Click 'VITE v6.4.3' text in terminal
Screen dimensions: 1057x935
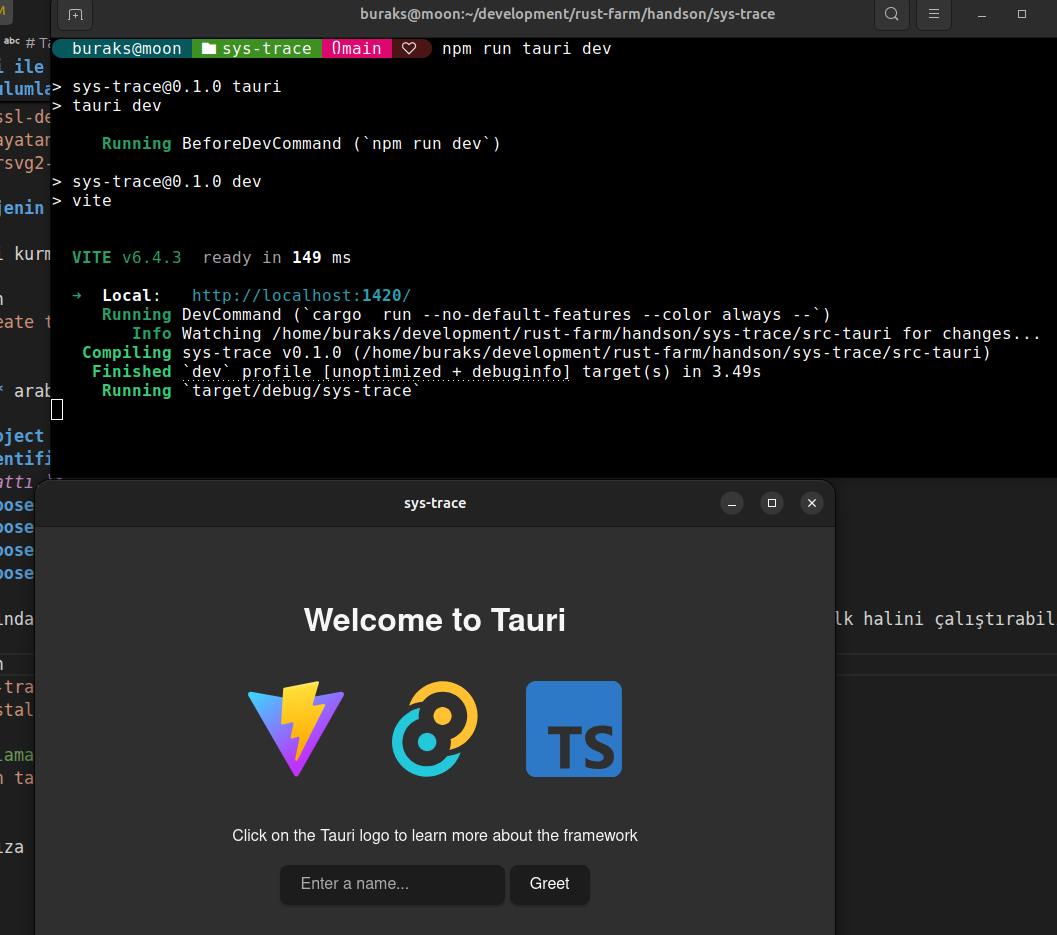click(x=127, y=258)
